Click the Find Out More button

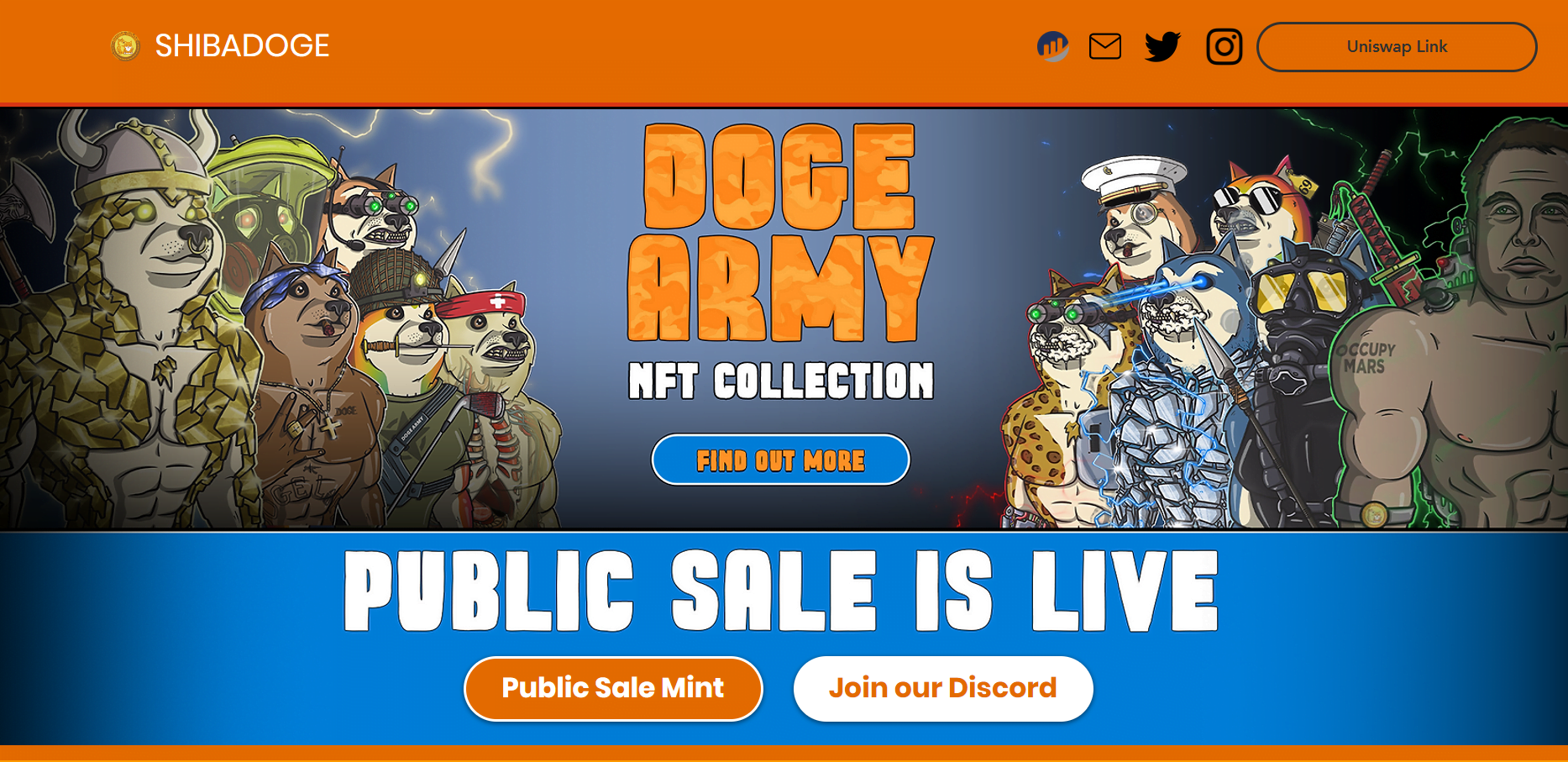tap(781, 460)
